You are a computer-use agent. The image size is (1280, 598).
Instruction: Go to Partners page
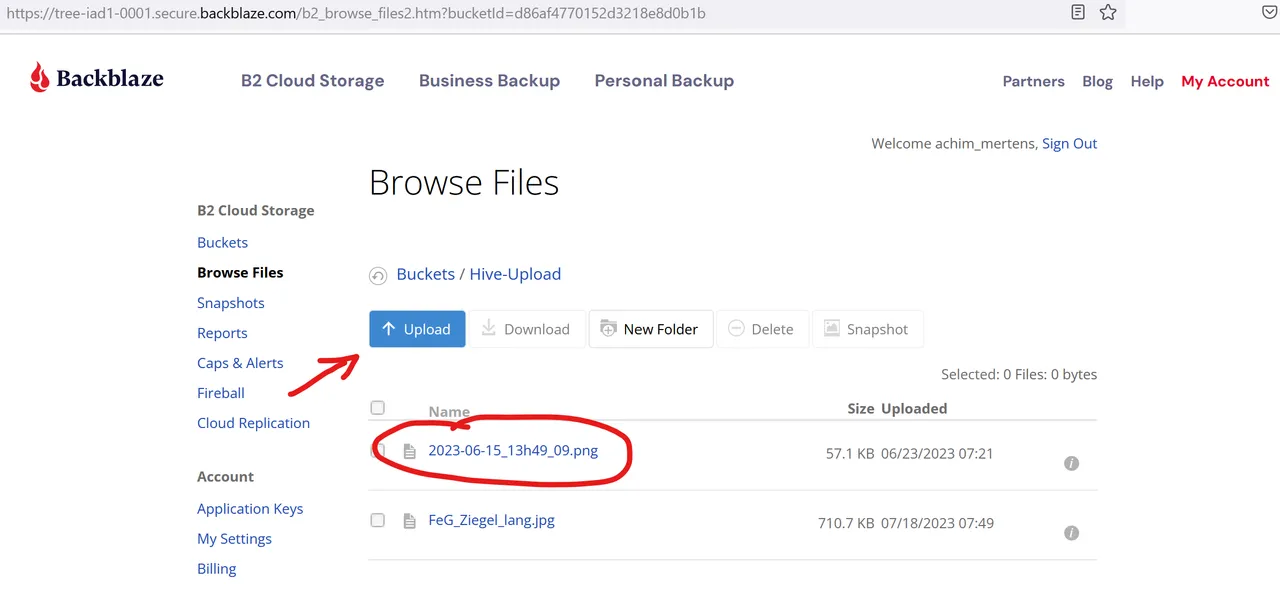pyautogui.click(x=1033, y=82)
